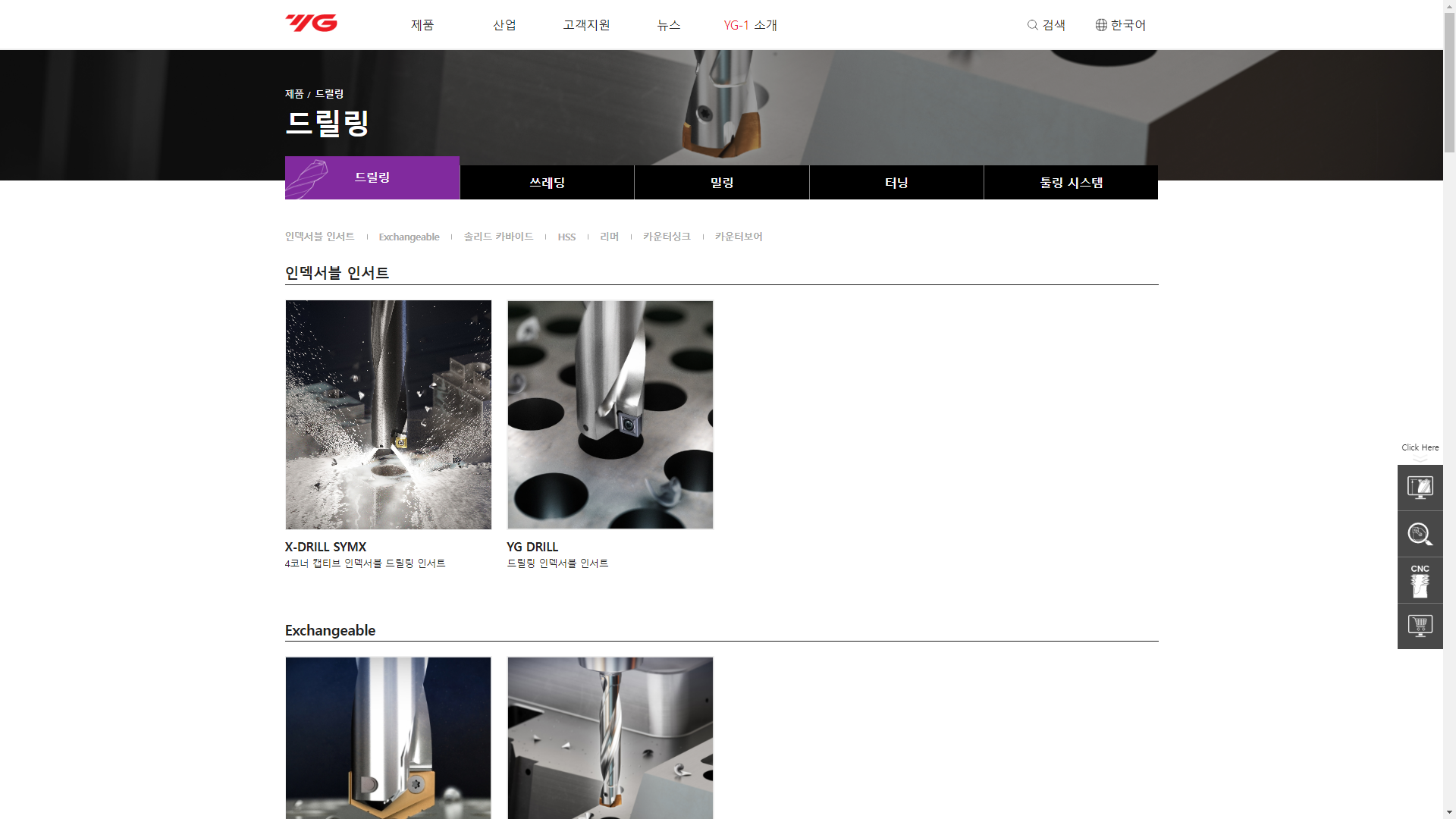
Task: Switch to the 밀링 tab
Action: [722, 183]
